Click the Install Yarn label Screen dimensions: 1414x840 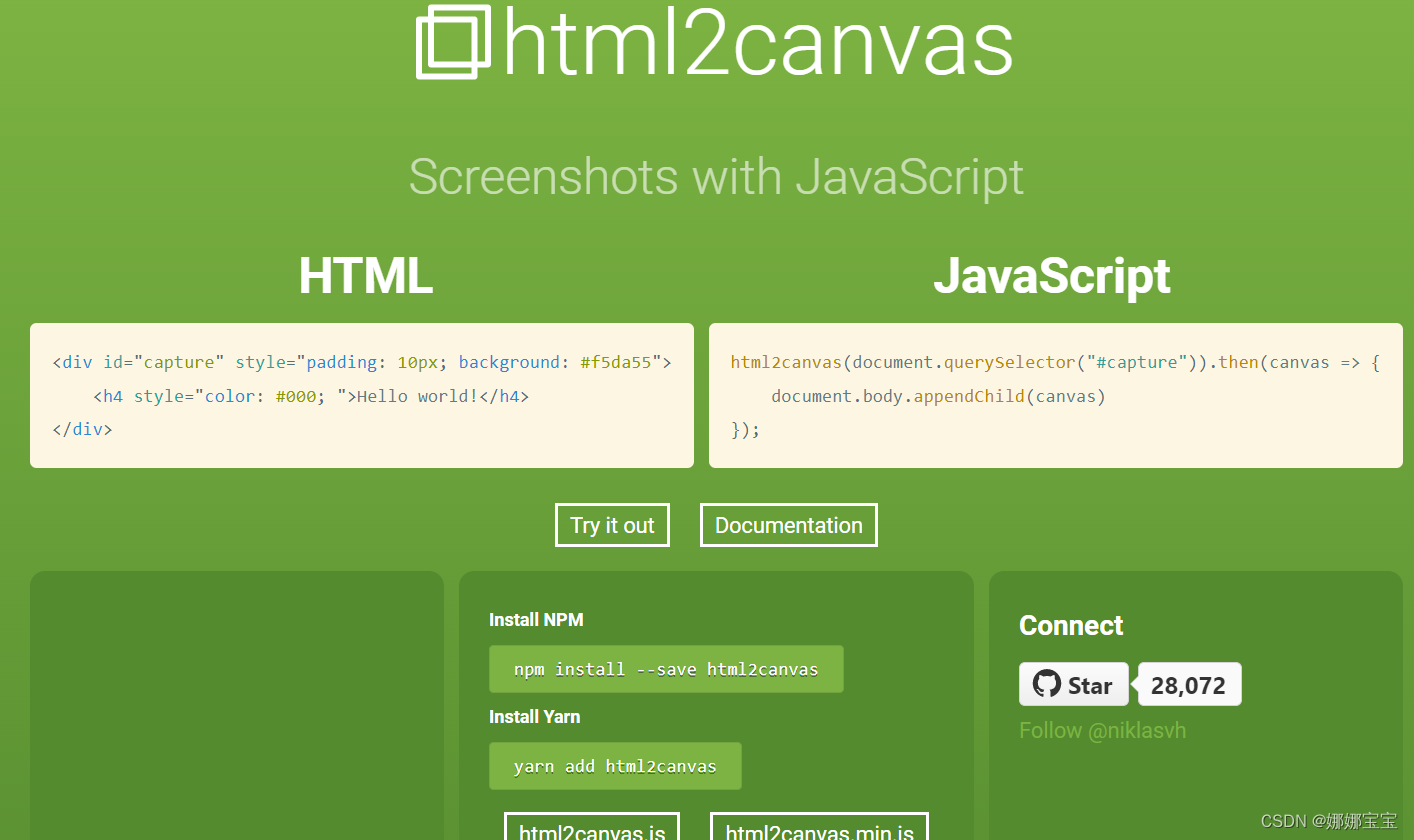click(534, 717)
